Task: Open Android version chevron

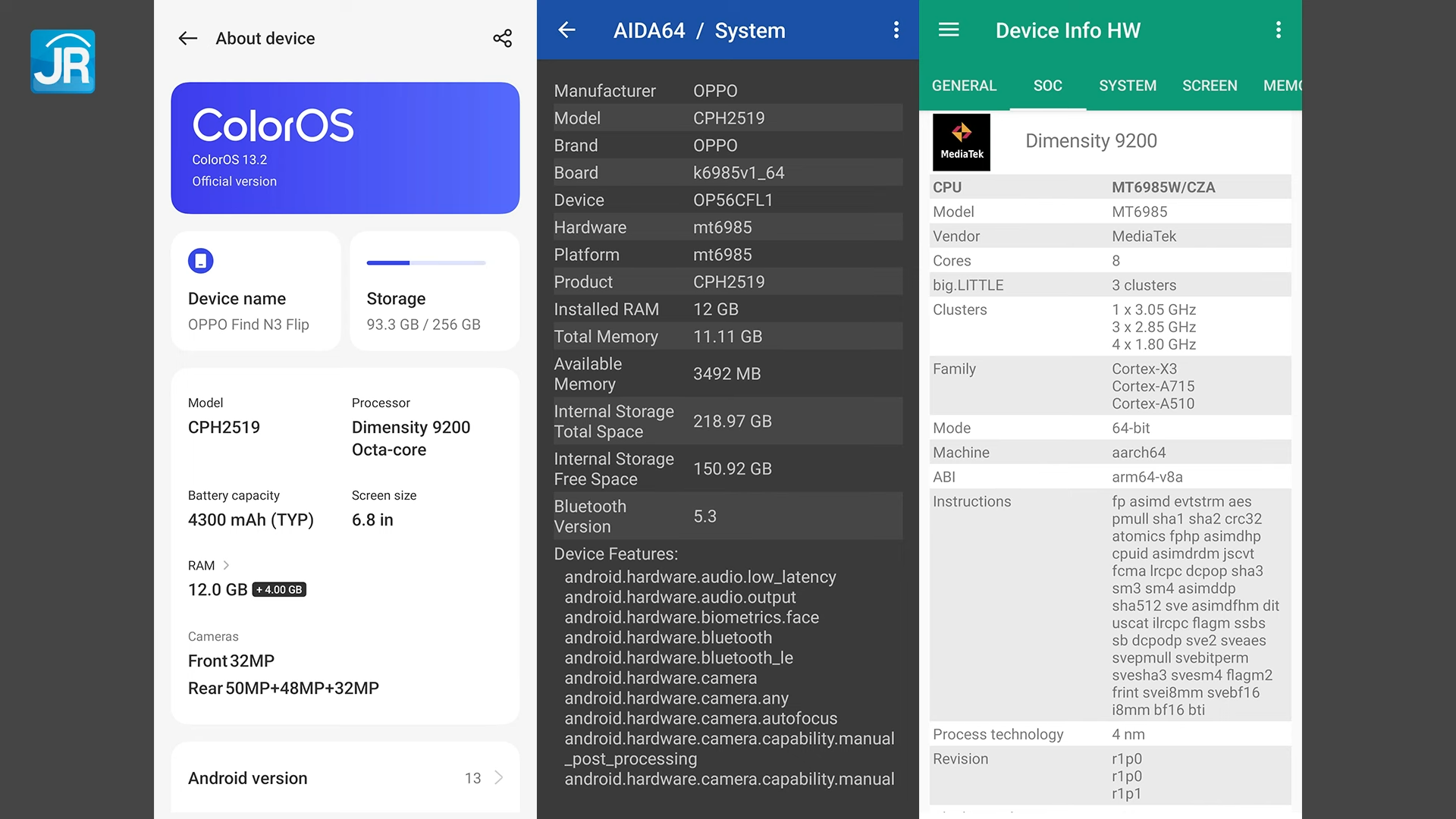Action: point(499,778)
